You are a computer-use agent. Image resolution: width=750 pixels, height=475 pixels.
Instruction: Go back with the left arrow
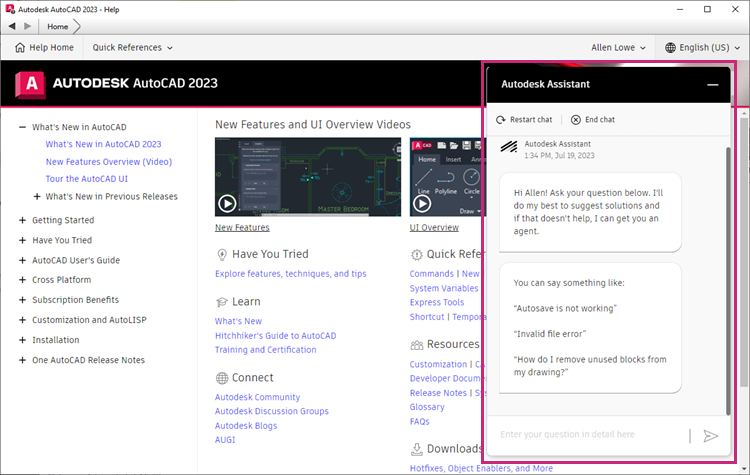click(12, 26)
